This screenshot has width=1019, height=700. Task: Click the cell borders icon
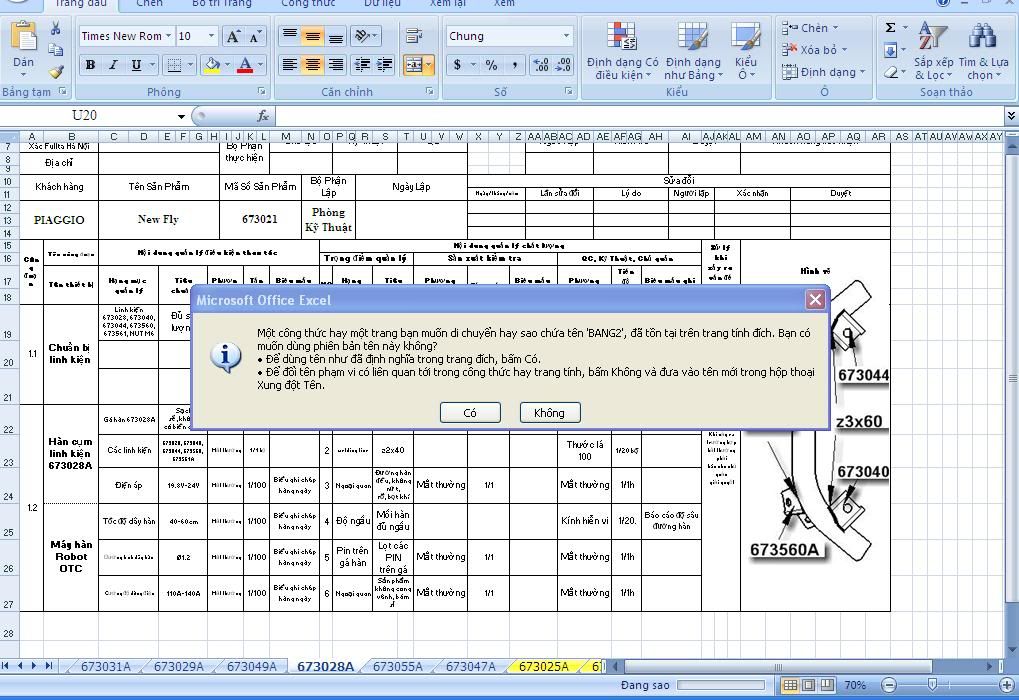click(x=174, y=64)
